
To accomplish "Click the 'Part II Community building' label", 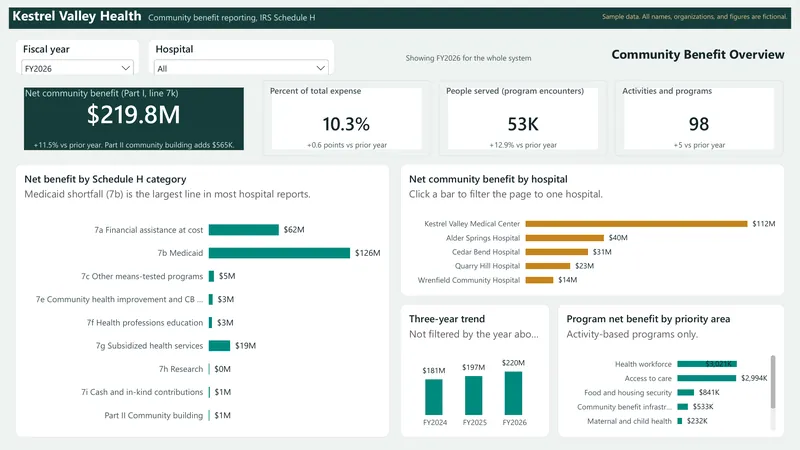I will point(154,415).
